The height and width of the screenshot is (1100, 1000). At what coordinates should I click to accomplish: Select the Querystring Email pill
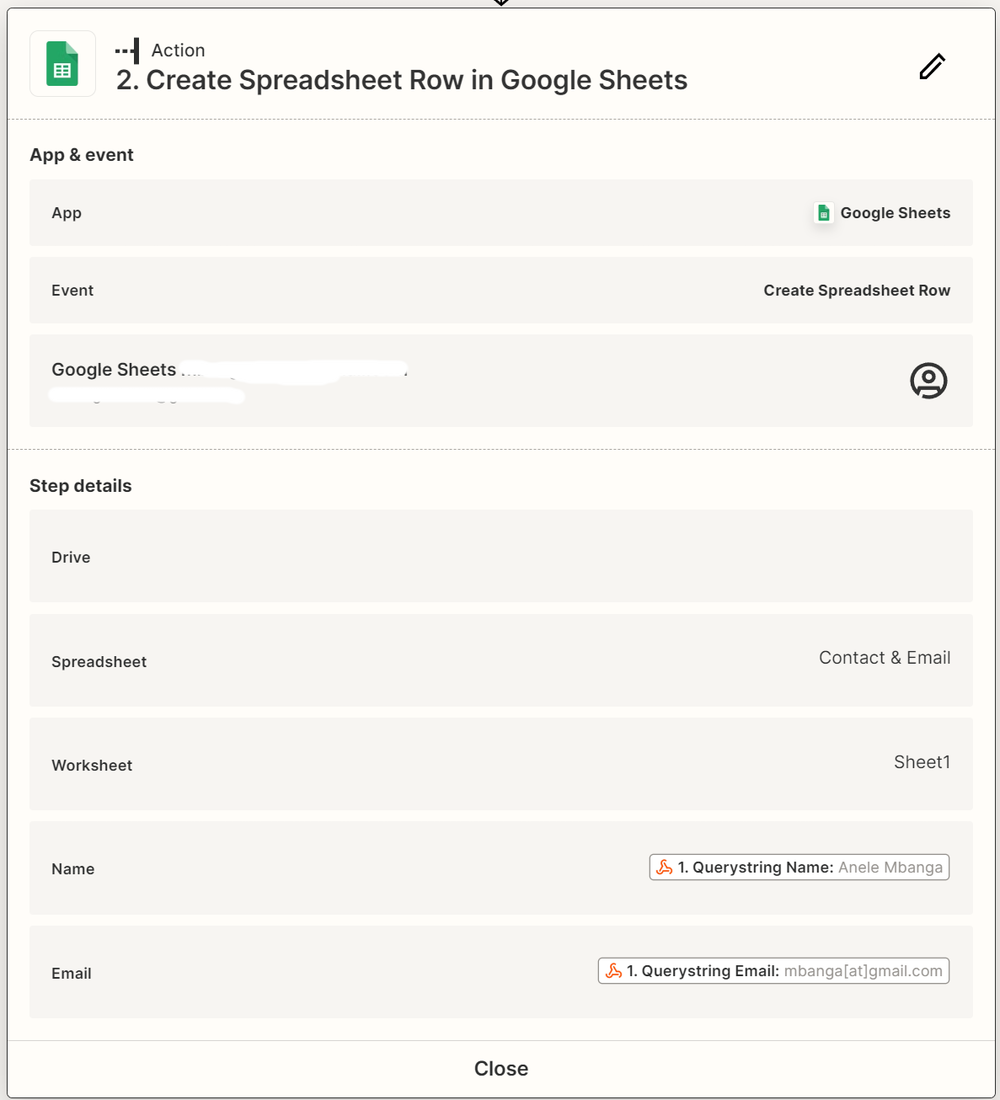click(774, 971)
